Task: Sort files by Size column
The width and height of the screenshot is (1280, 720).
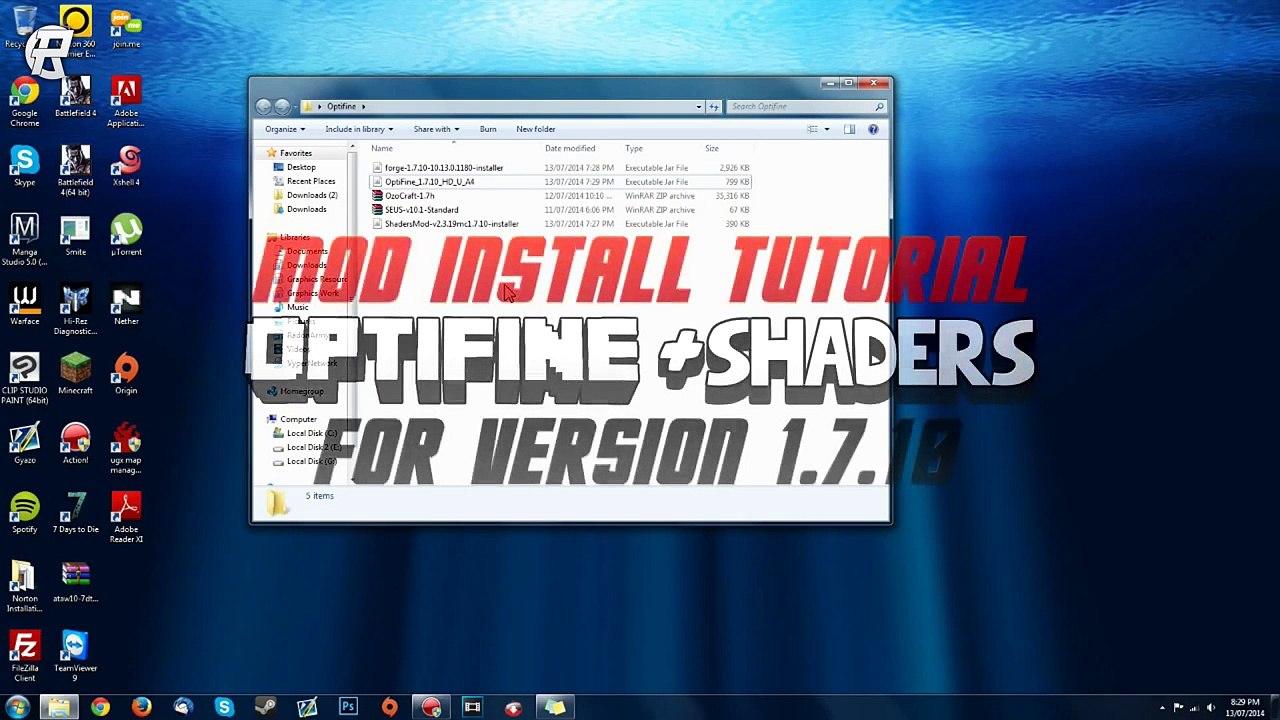Action: pyautogui.click(x=712, y=148)
